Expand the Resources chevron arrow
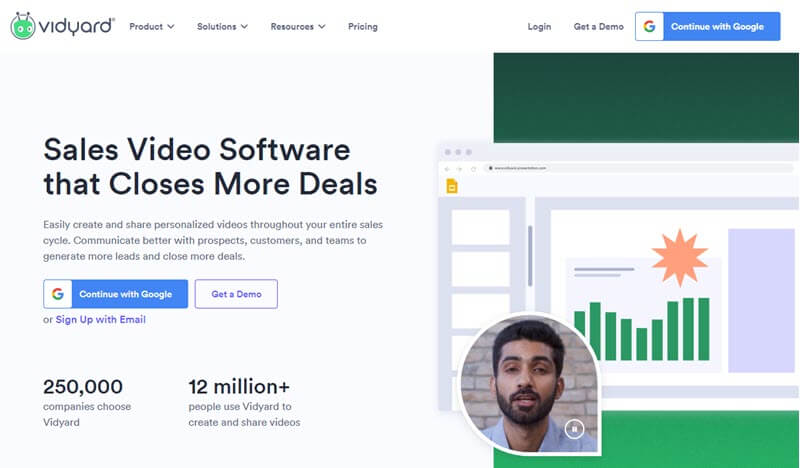This screenshot has height=468, width=800. 322,27
